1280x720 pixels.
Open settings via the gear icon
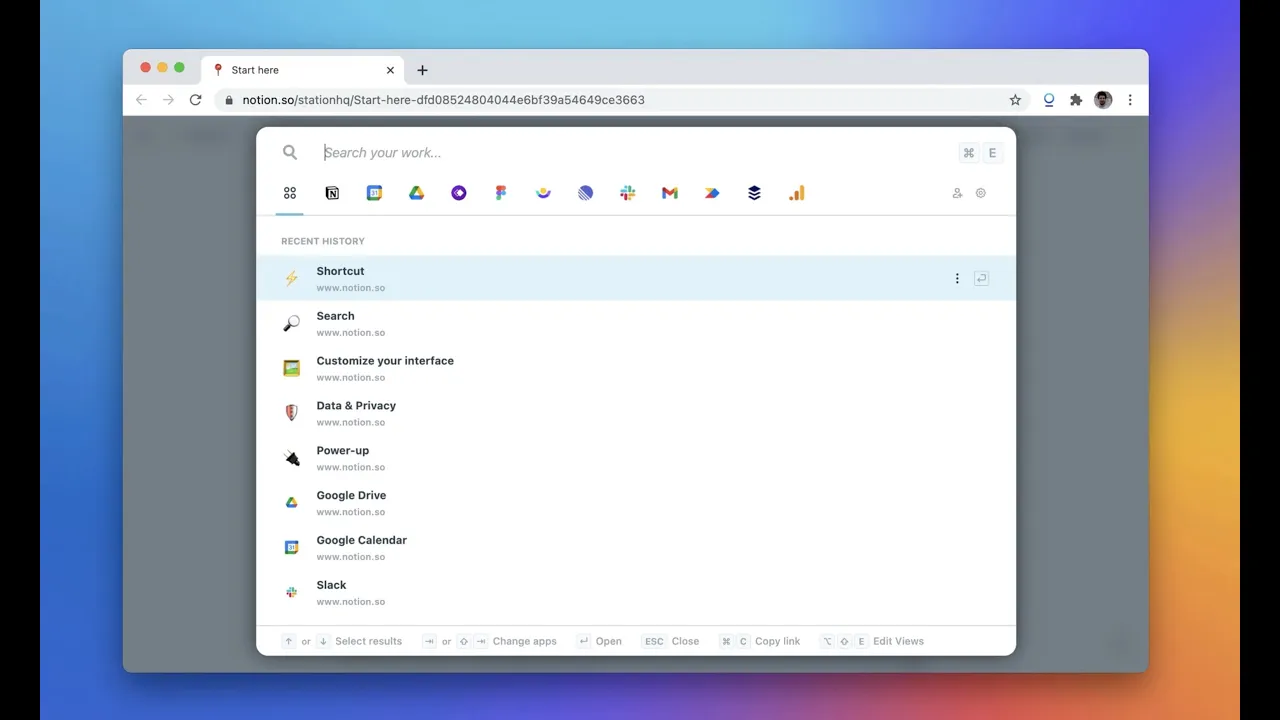click(x=981, y=193)
